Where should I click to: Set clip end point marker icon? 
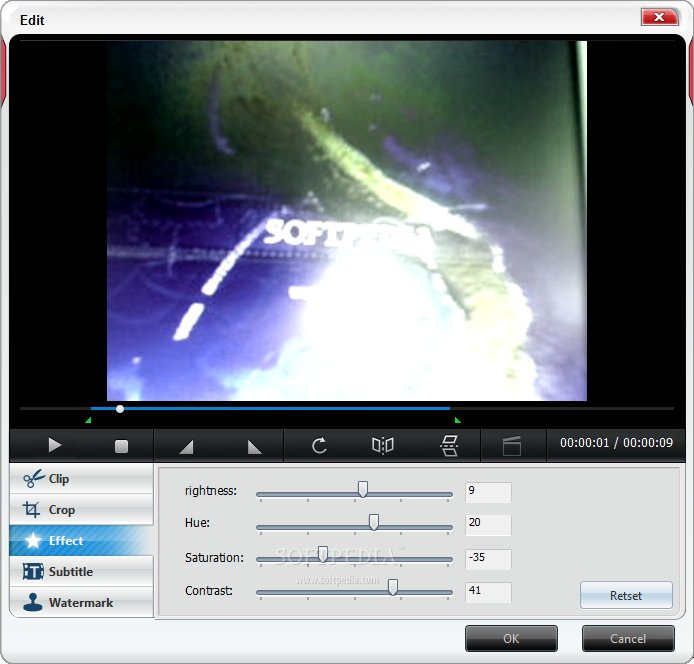[254, 447]
